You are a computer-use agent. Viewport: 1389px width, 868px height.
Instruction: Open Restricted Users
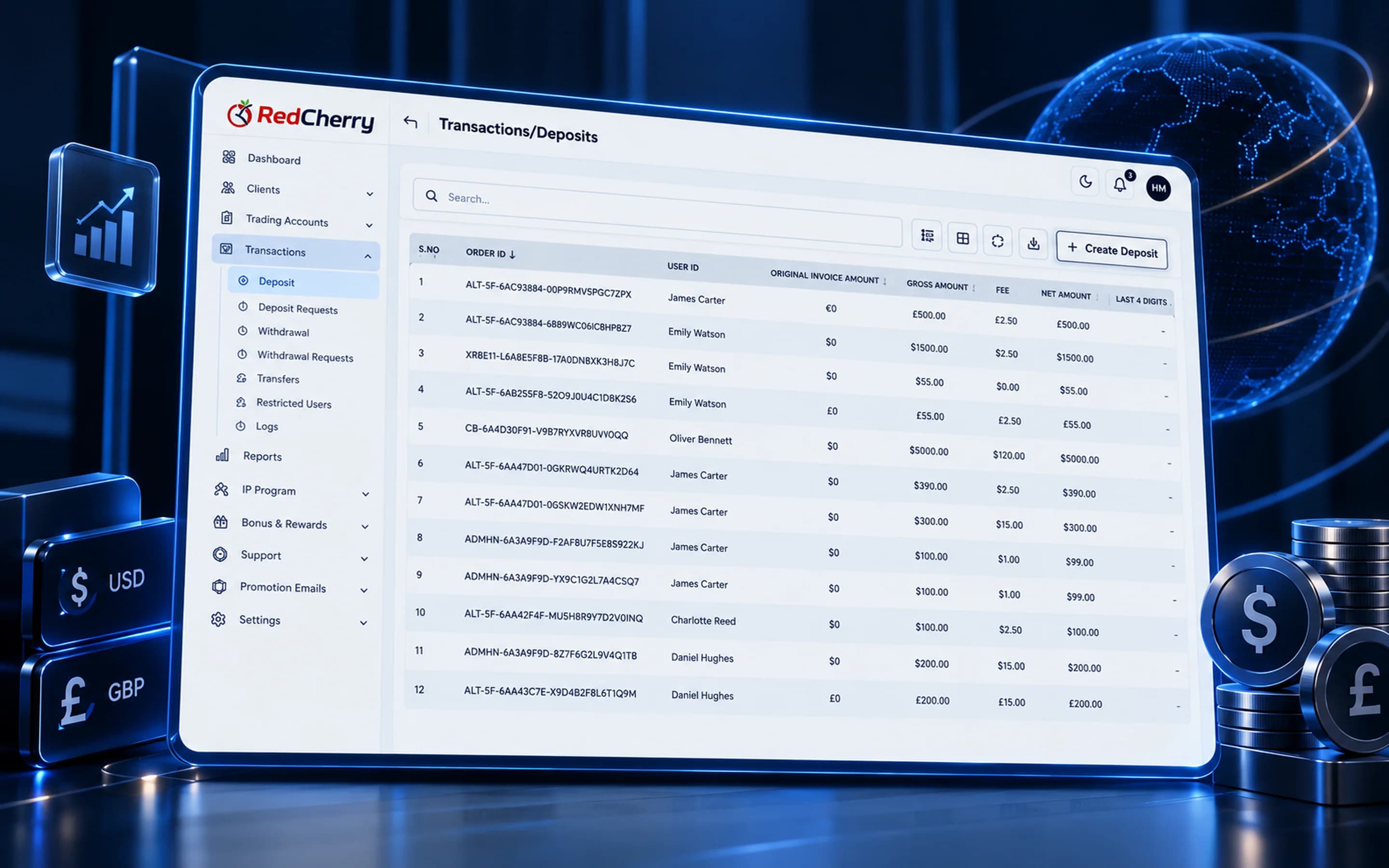(x=294, y=404)
